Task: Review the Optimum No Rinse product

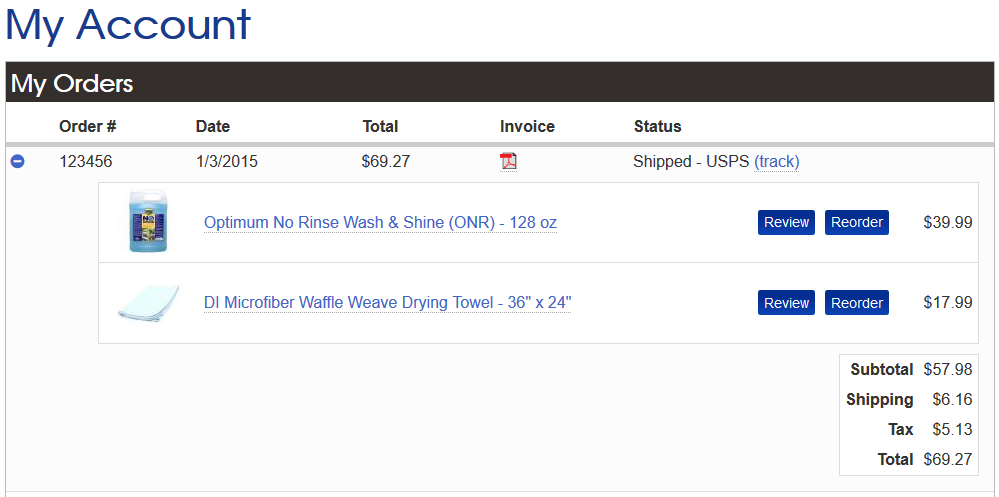Action: (786, 222)
